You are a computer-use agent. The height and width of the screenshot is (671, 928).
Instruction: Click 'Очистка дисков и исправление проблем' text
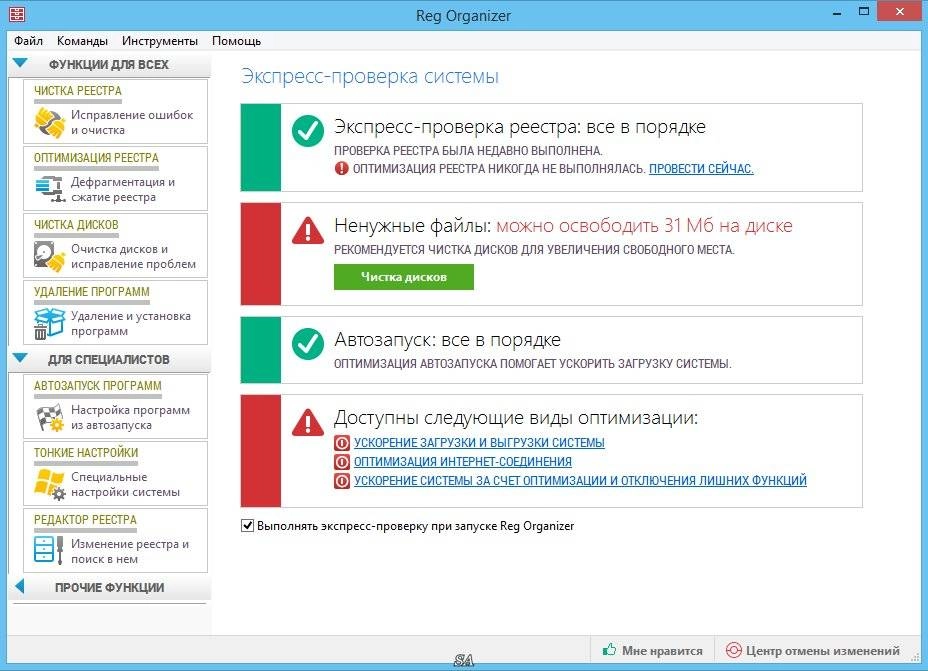tap(133, 256)
